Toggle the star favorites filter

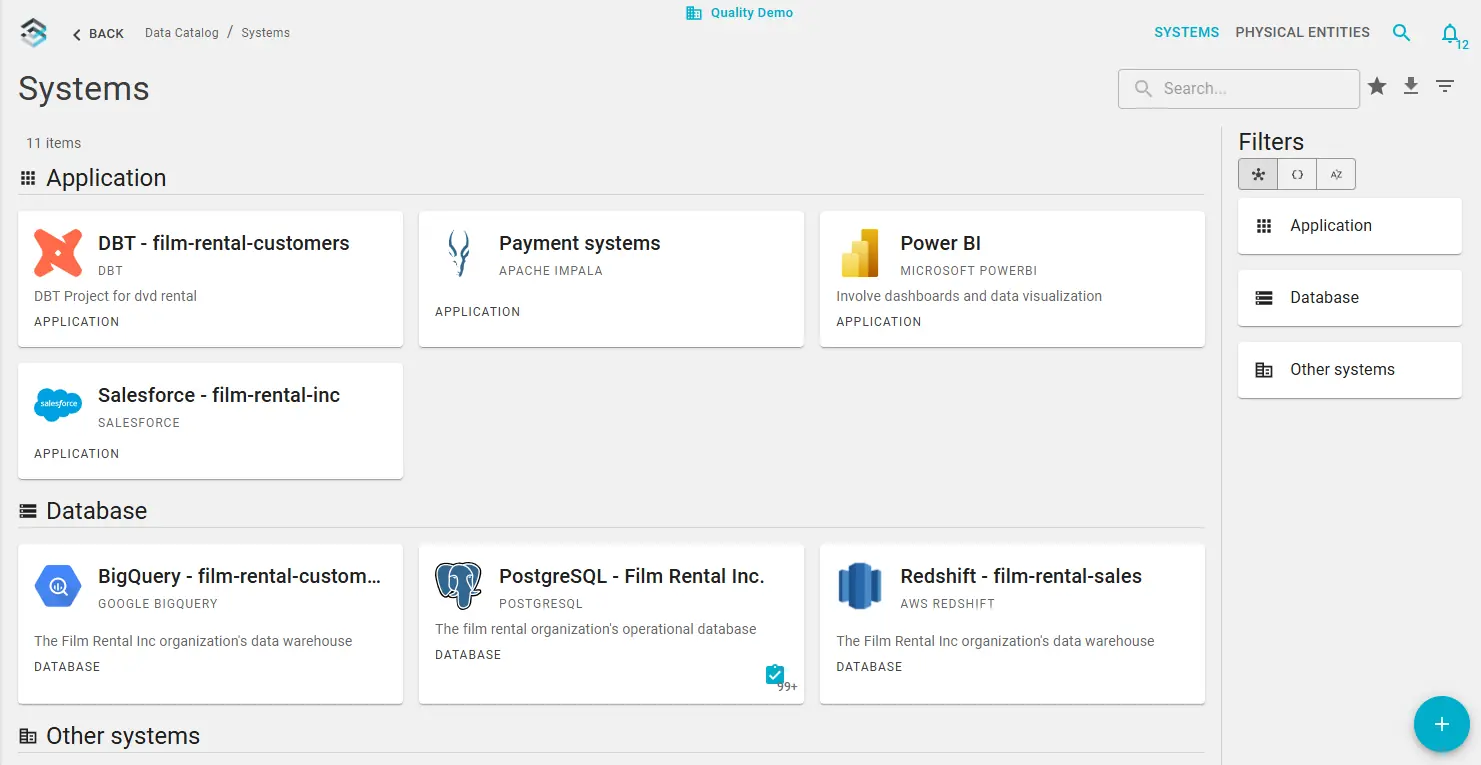(x=1377, y=87)
